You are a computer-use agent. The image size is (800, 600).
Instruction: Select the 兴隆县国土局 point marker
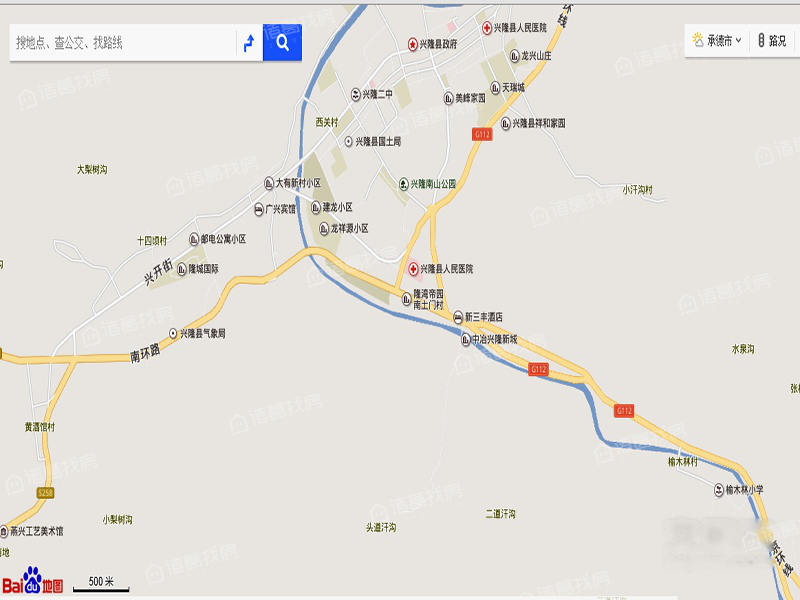pyautogui.click(x=348, y=141)
